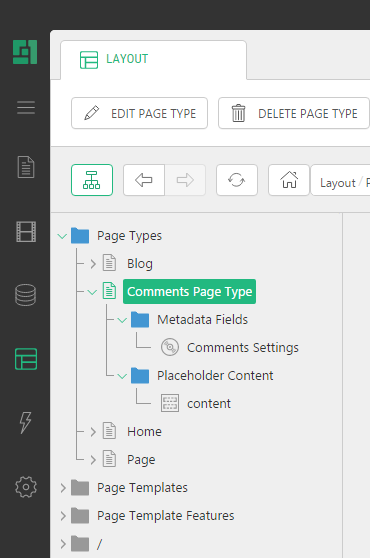Click the EDIT PAGE TYPE button
Image resolution: width=370 pixels, height=558 pixels.
pyautogui.click(x=139, y=113)
